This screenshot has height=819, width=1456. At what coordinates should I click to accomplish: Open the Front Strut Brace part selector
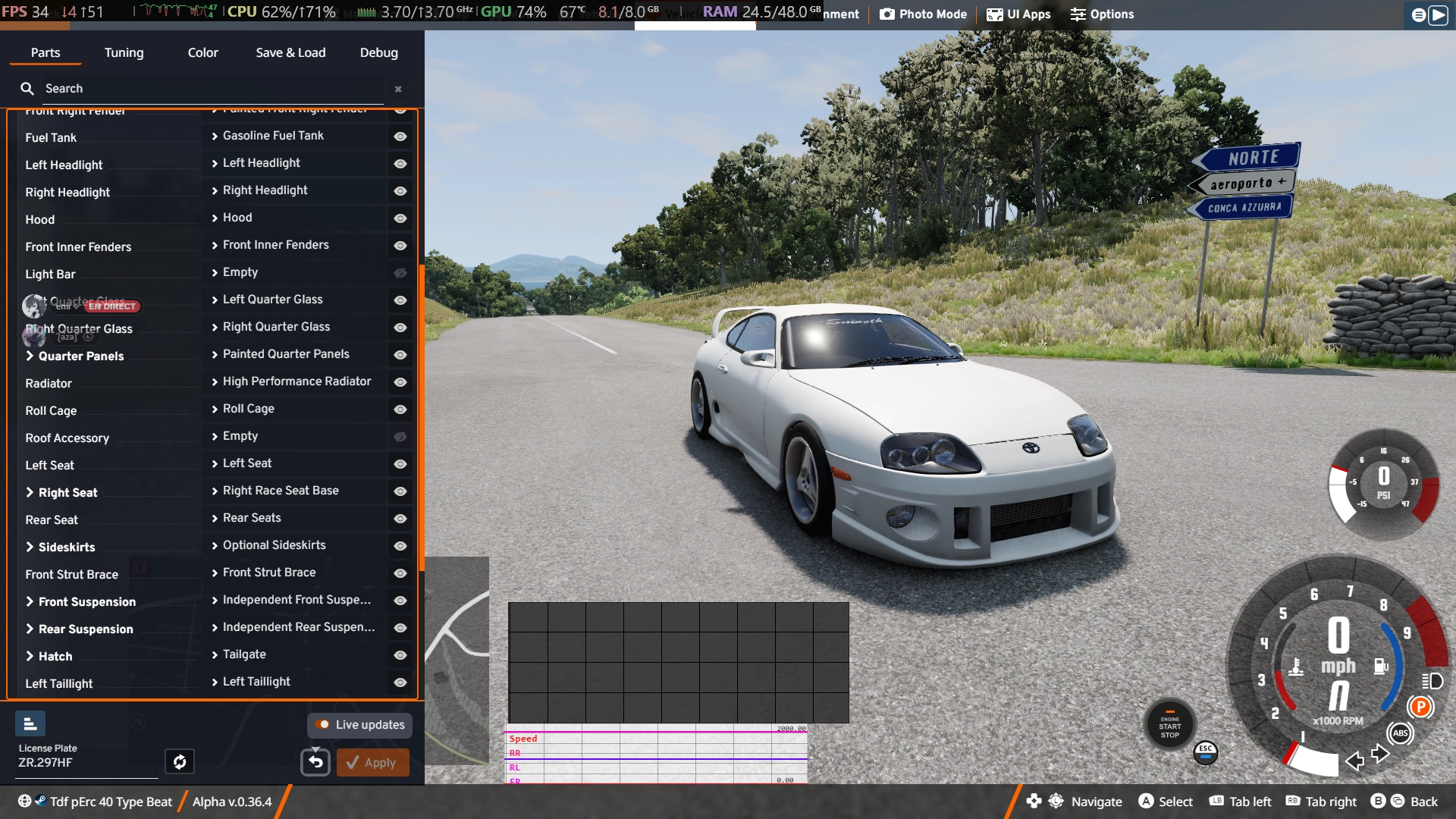click(x=296, y=573)
